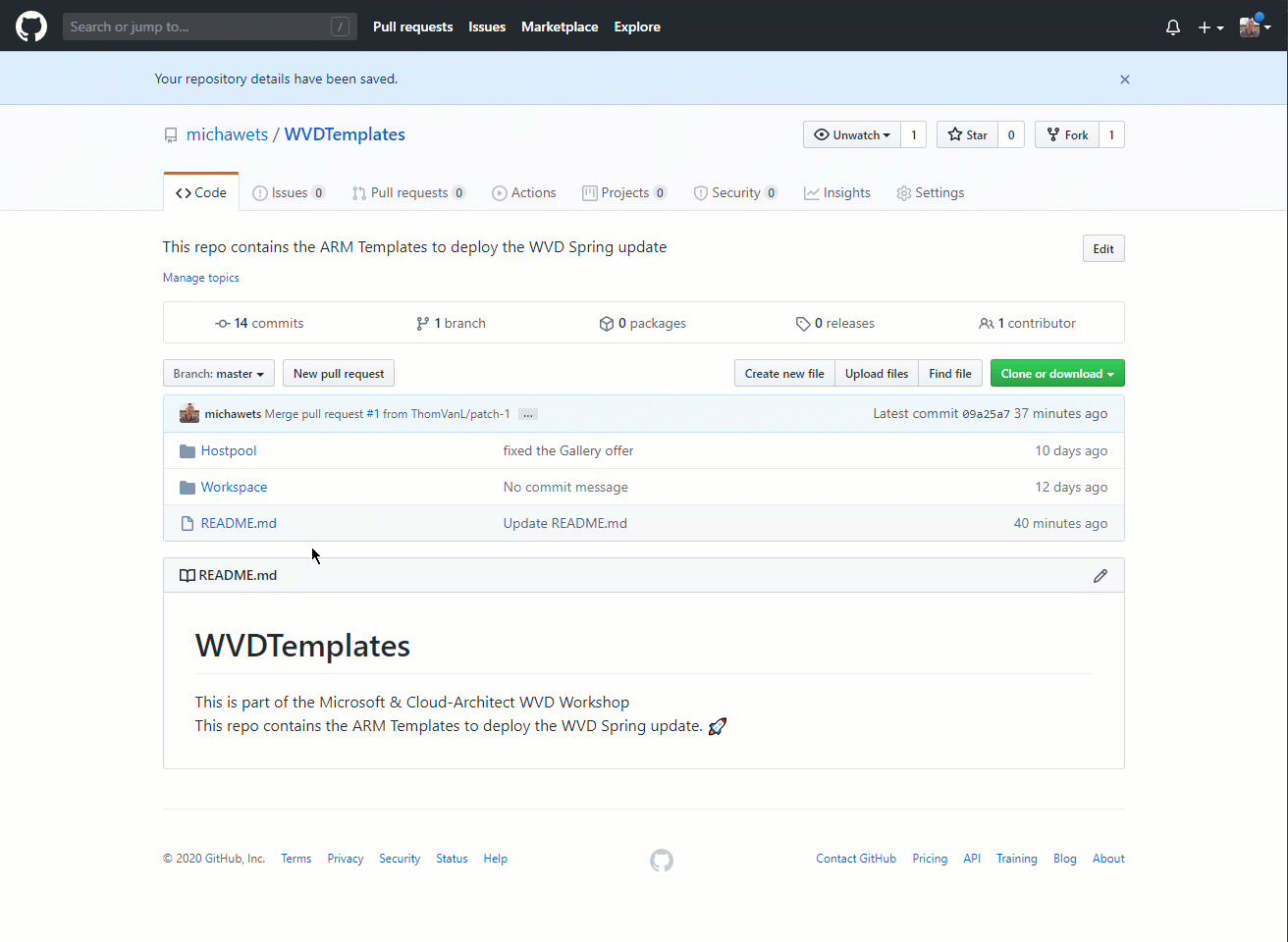Open latest commit hash 09a25a7
Screen dimensions: 1288x942
[986, 414]
